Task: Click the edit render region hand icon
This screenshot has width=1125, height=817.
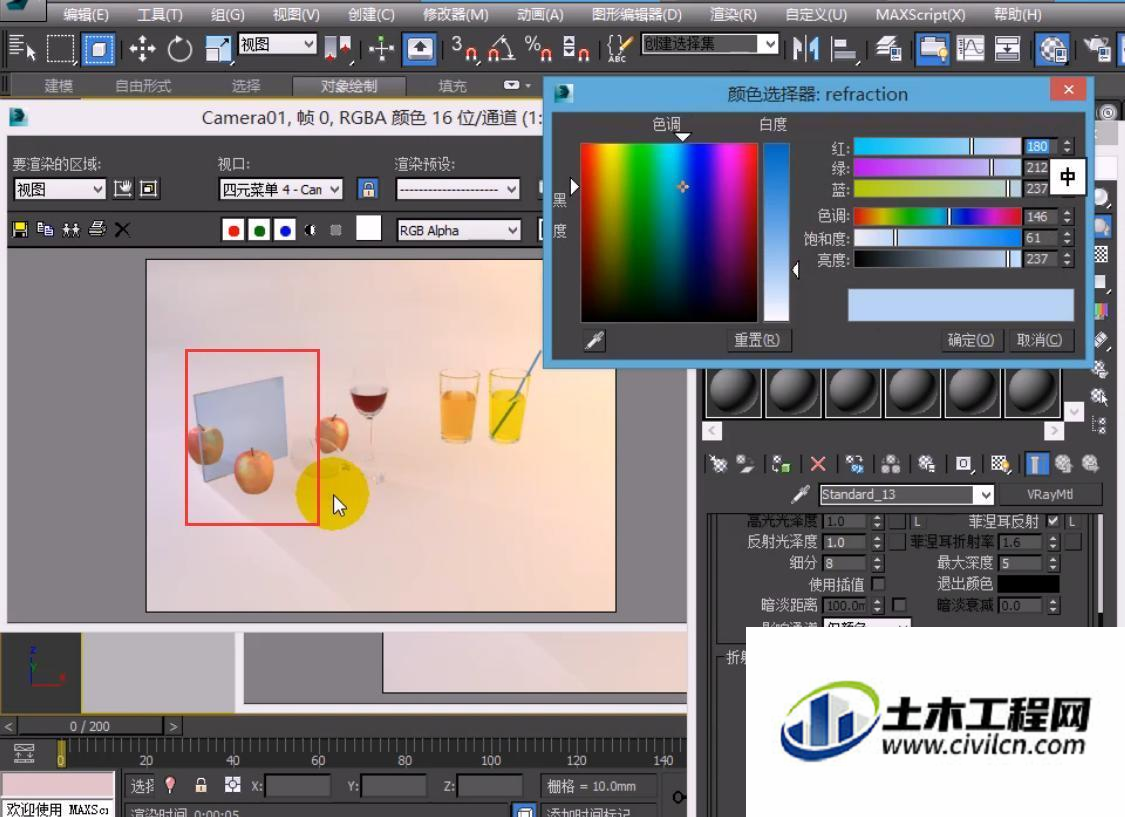Action: pyautogui.click(x=123, y=189)
